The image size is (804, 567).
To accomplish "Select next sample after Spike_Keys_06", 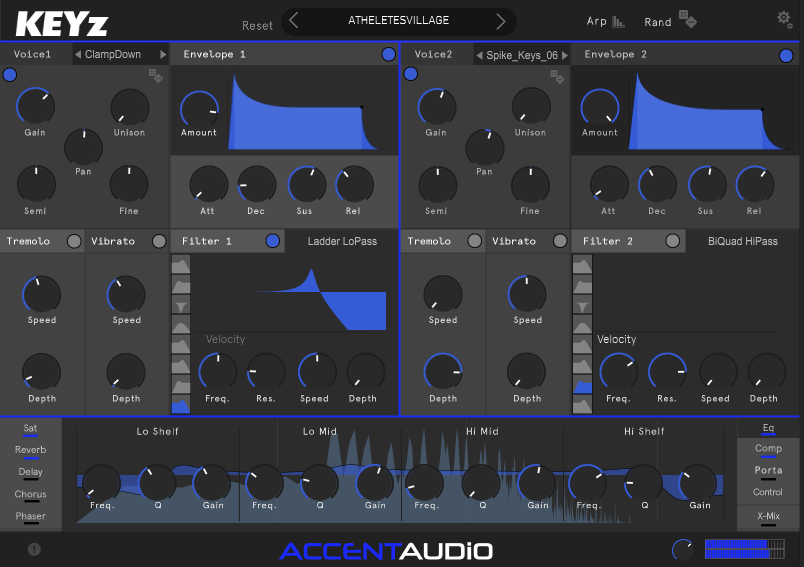I will 564,55.
